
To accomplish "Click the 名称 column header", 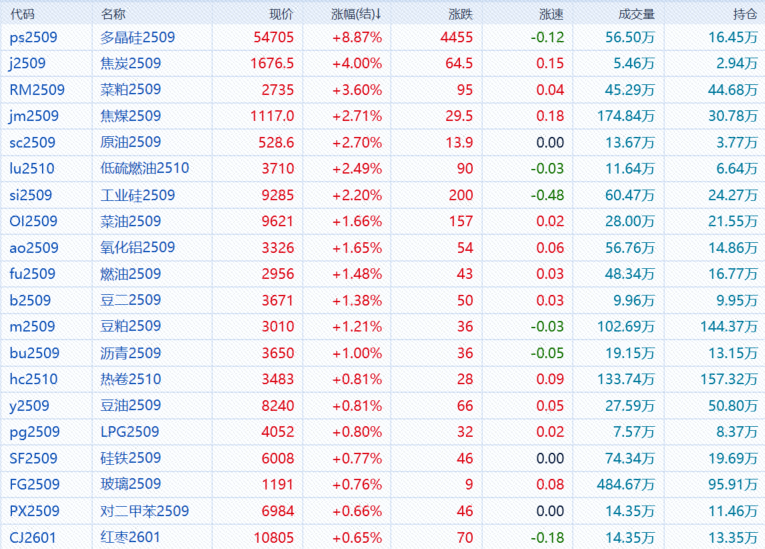I will pyautogui.click(x=114, y=15).
